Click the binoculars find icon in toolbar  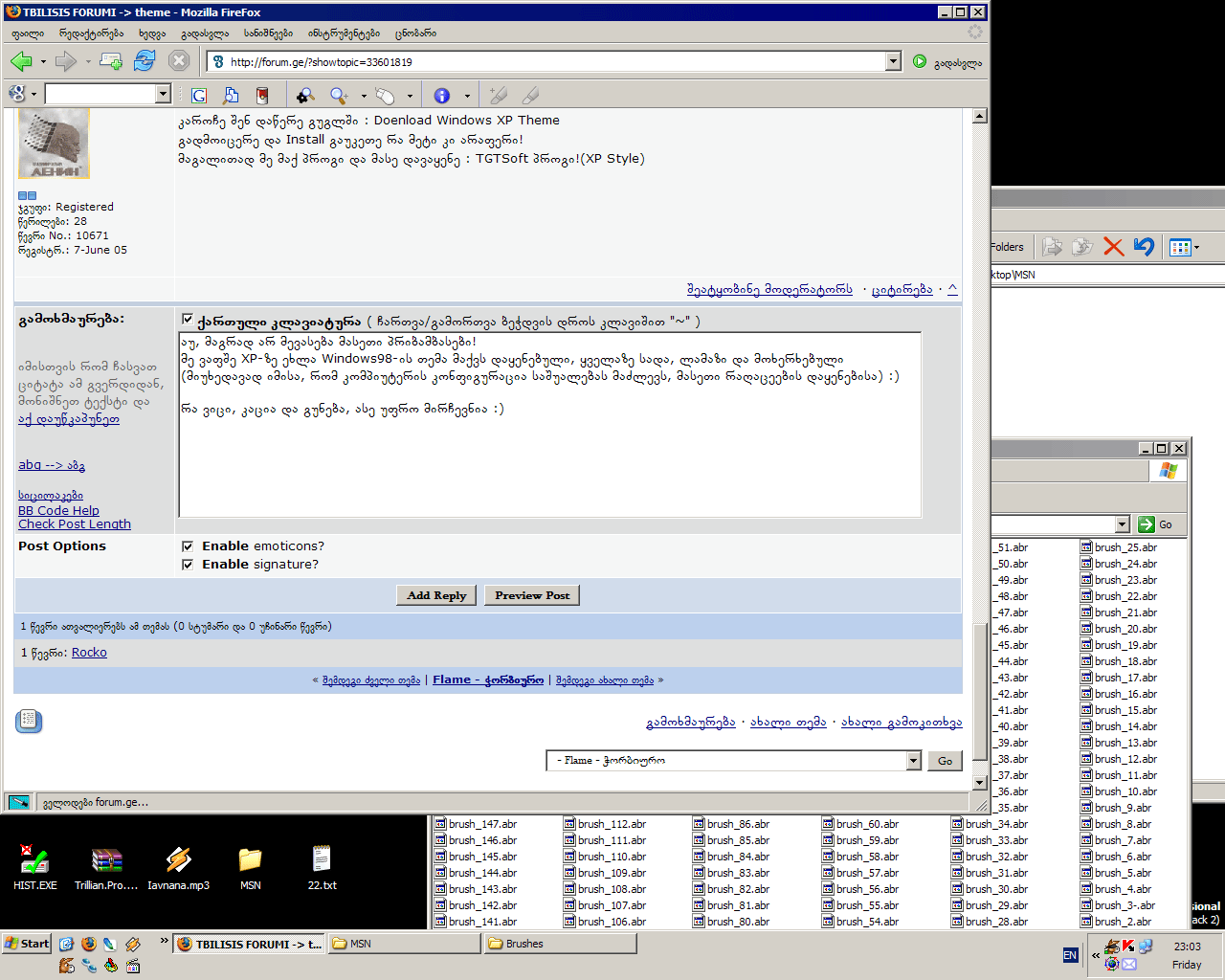[x=305, y=95]
